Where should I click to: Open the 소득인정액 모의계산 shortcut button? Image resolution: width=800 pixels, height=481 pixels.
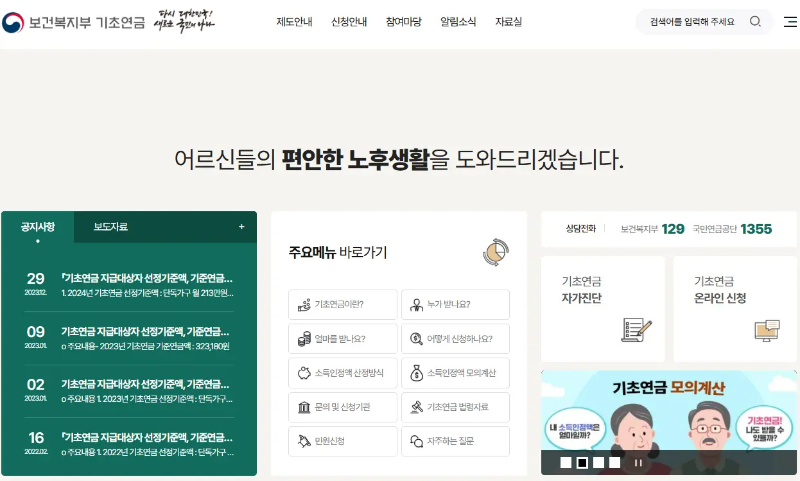456,373
